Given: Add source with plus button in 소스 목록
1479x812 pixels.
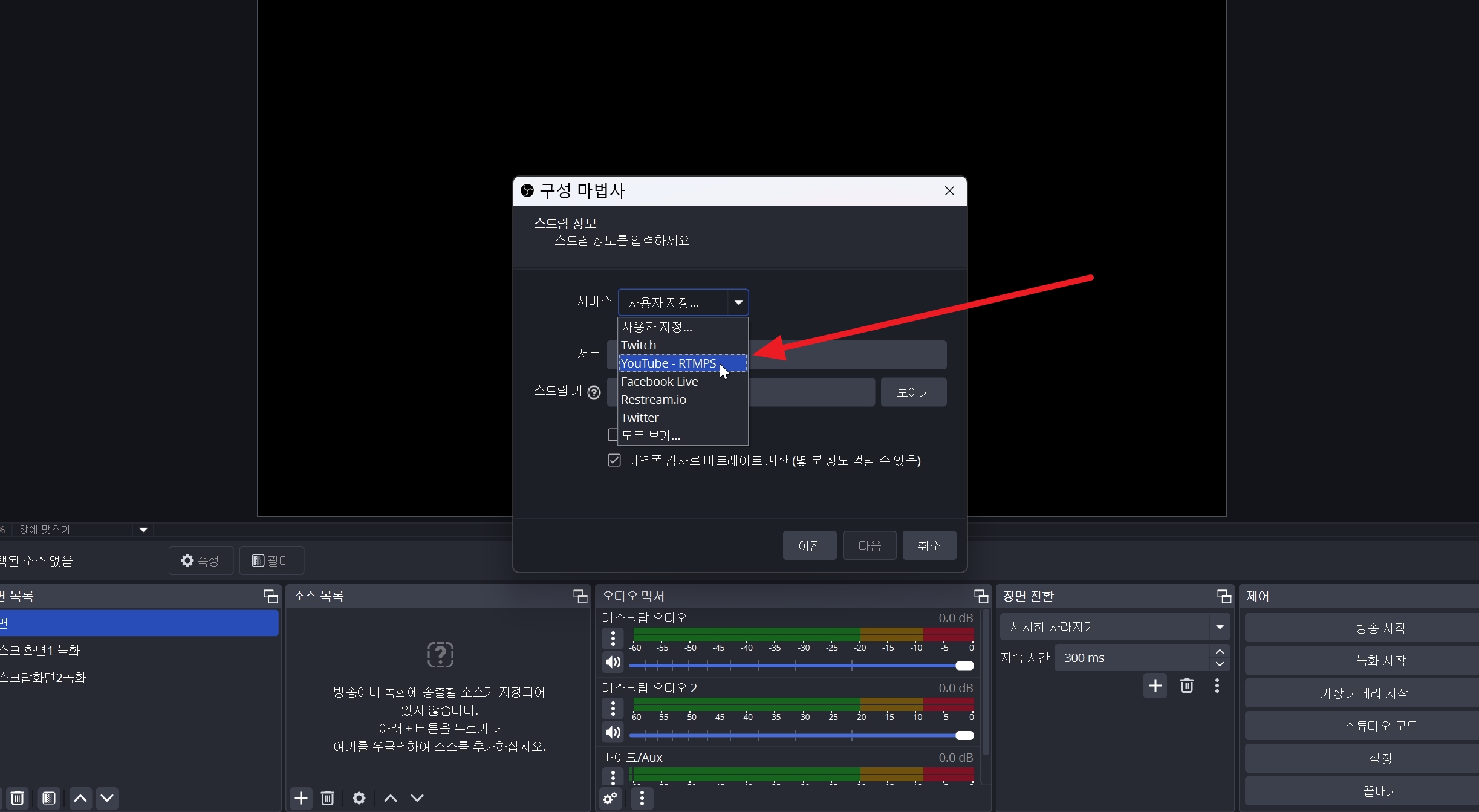Looking at the screenshot, I should pos(301,798).
